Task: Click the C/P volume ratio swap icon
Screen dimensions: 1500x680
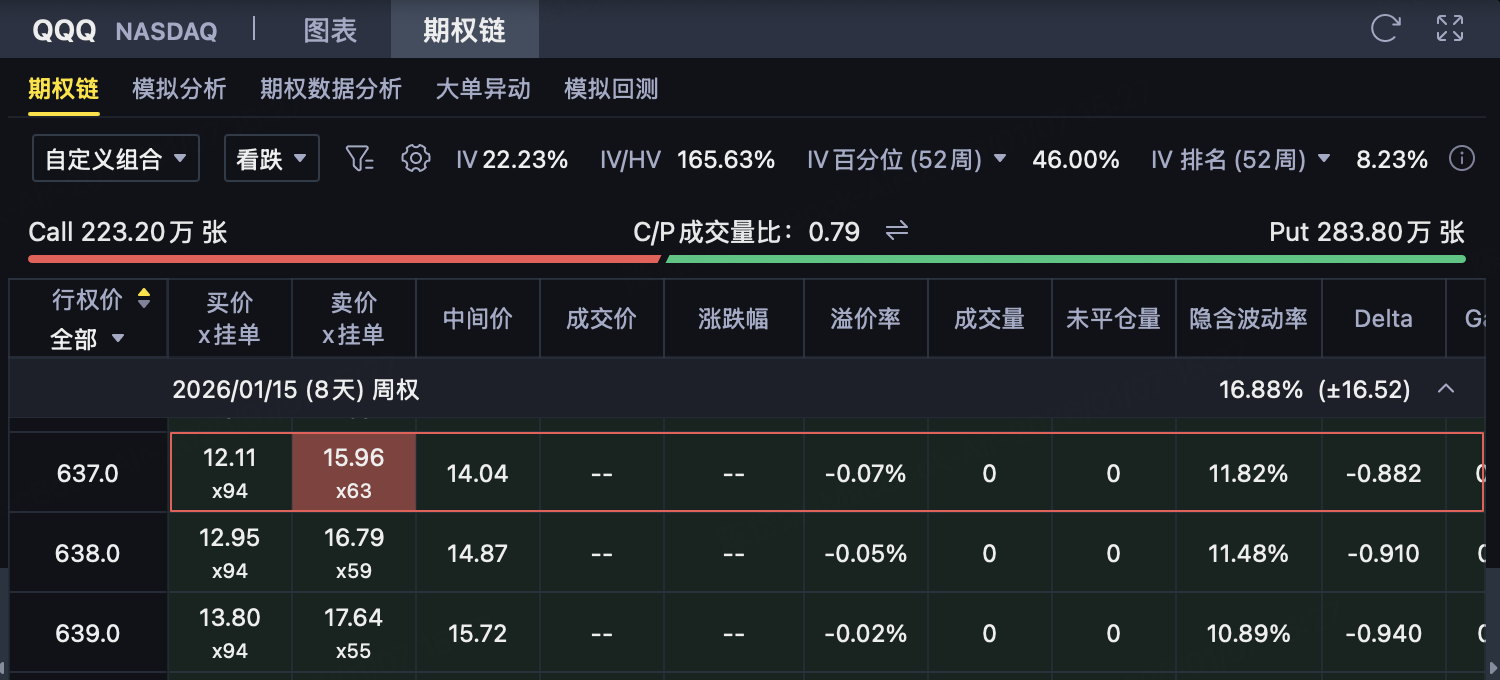Action: [897, 231]
